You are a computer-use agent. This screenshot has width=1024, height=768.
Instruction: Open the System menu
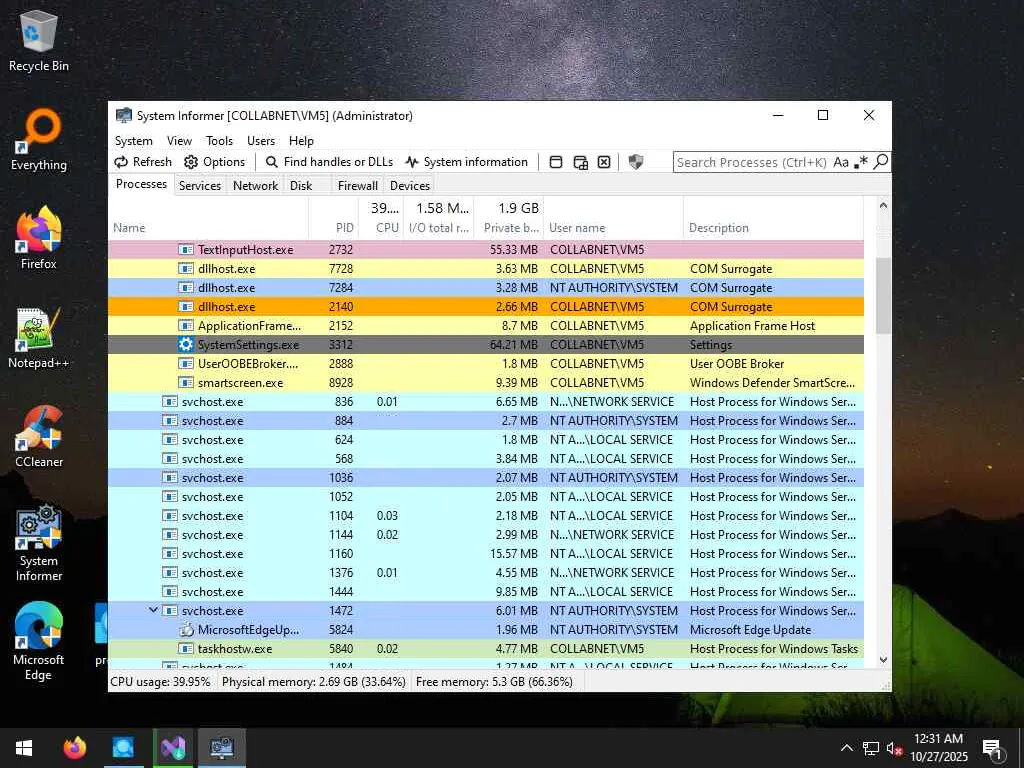(x=134, y=141)
